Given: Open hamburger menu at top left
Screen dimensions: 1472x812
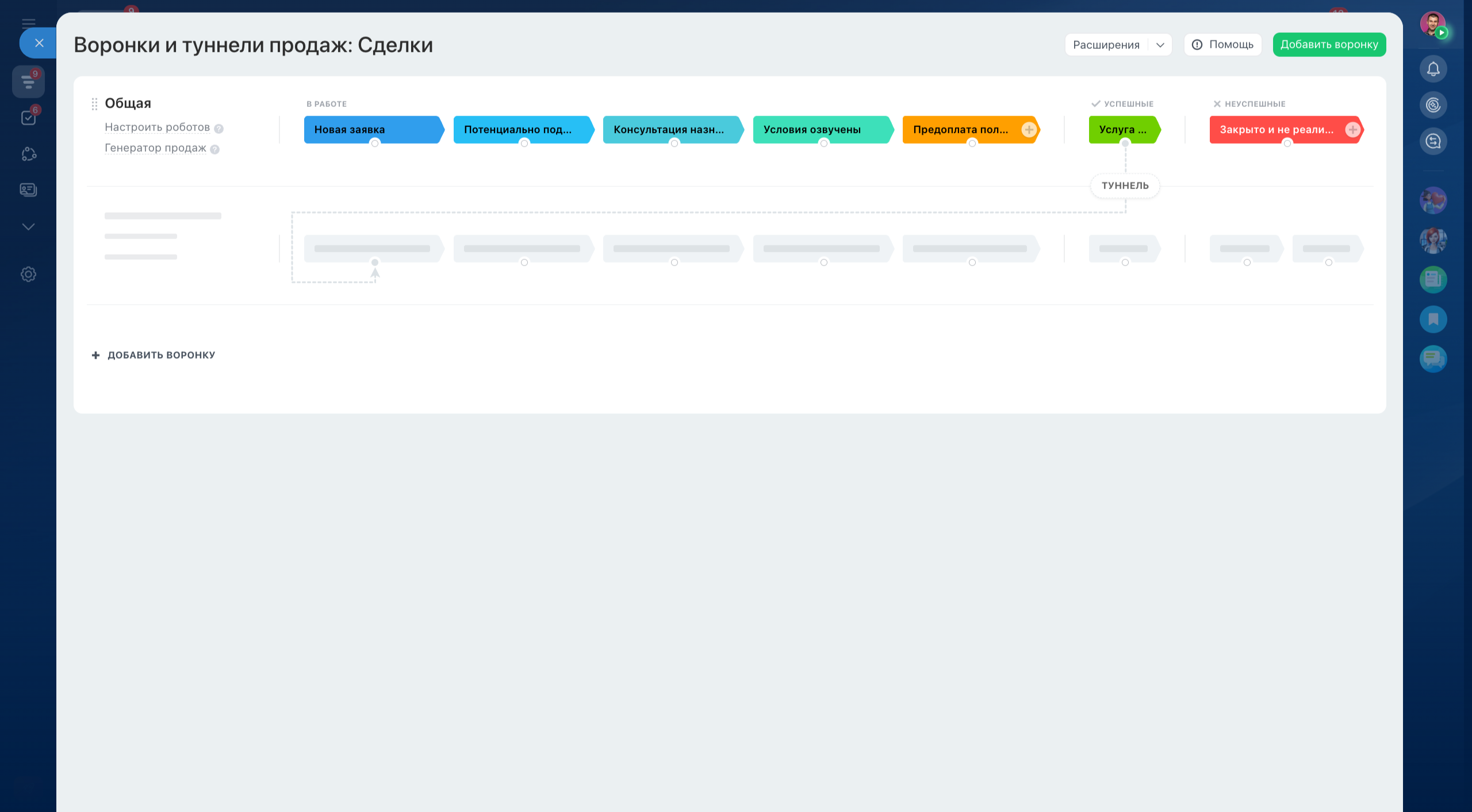Looking at the screenshot, I should [28, 24].
